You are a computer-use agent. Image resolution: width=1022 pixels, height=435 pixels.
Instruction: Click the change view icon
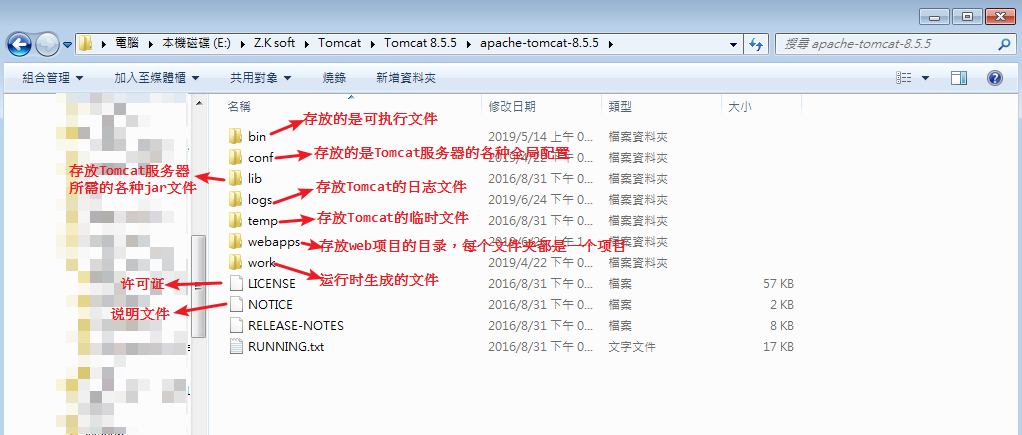903,78
